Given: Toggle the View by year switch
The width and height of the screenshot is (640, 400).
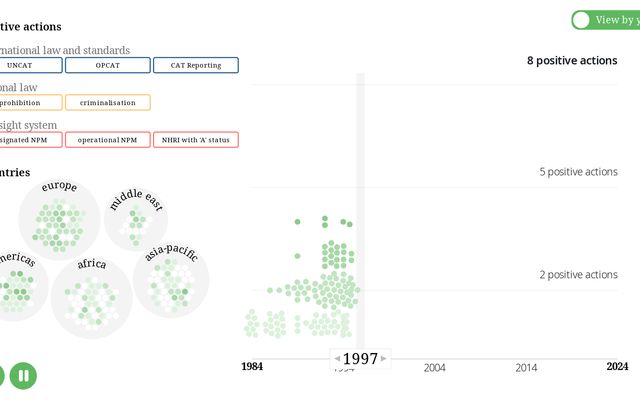Looking at the screenshot, I should pos(606,20).
